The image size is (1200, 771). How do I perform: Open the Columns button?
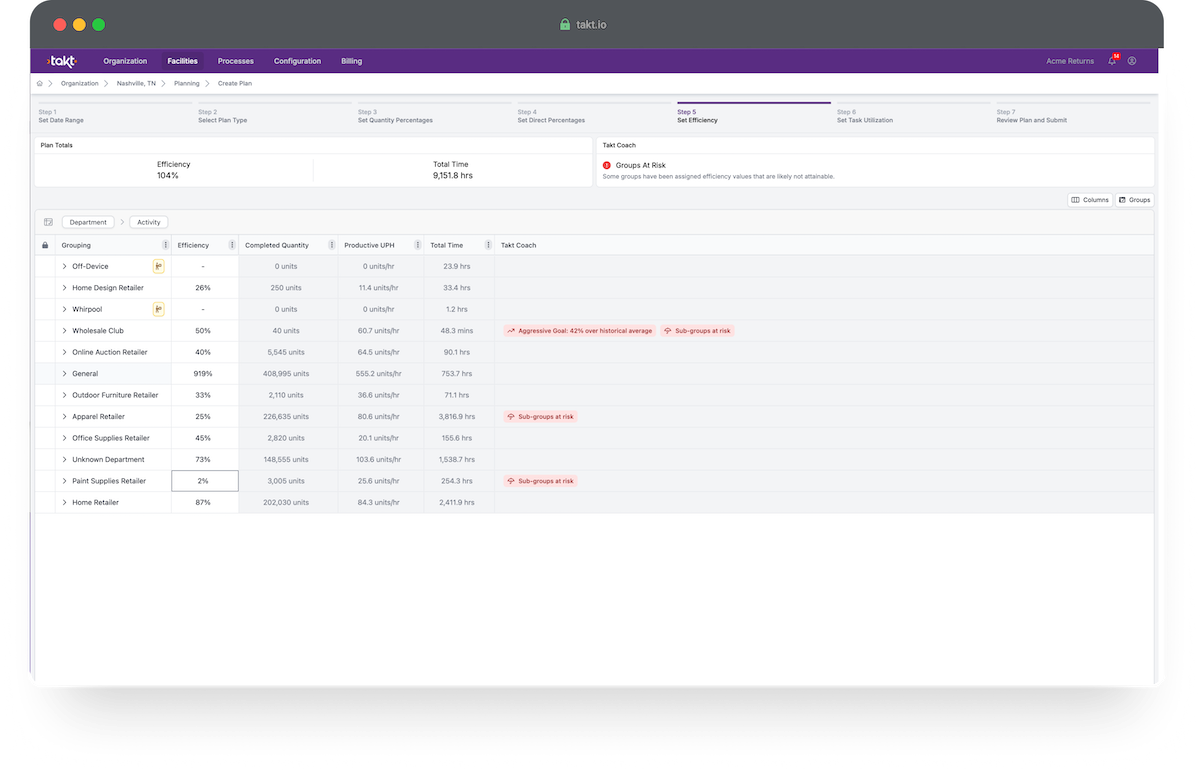point(1090,200)
